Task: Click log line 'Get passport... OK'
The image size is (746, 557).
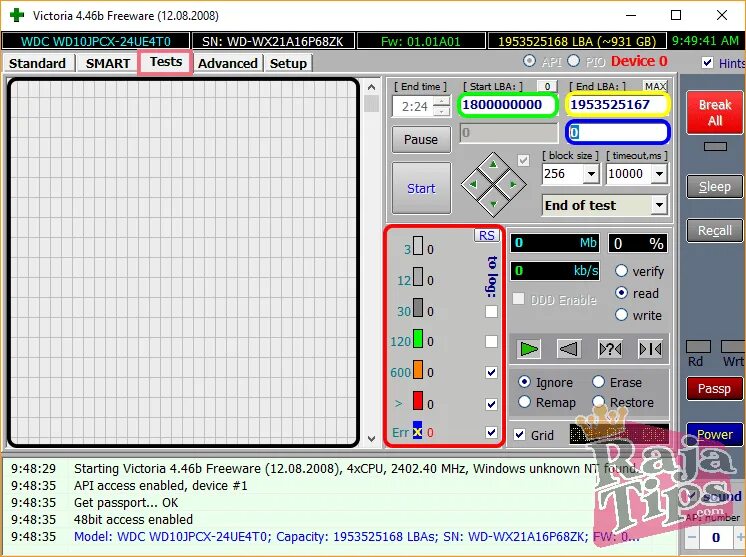Action: pos(126,502)
